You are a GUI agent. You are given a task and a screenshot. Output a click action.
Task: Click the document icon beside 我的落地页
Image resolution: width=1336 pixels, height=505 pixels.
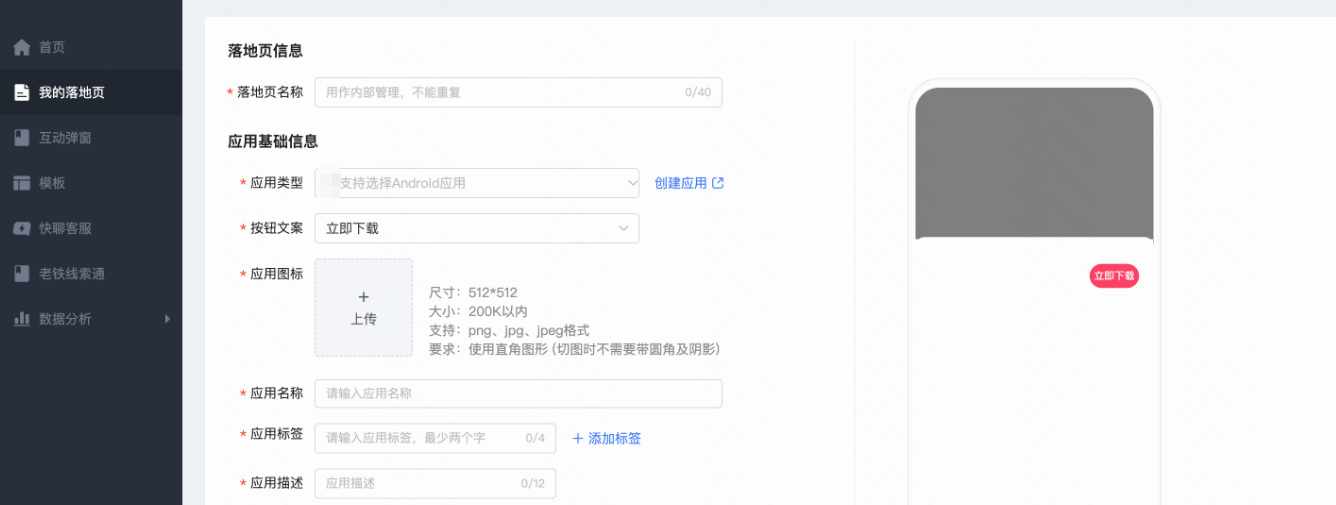[22, 92]
